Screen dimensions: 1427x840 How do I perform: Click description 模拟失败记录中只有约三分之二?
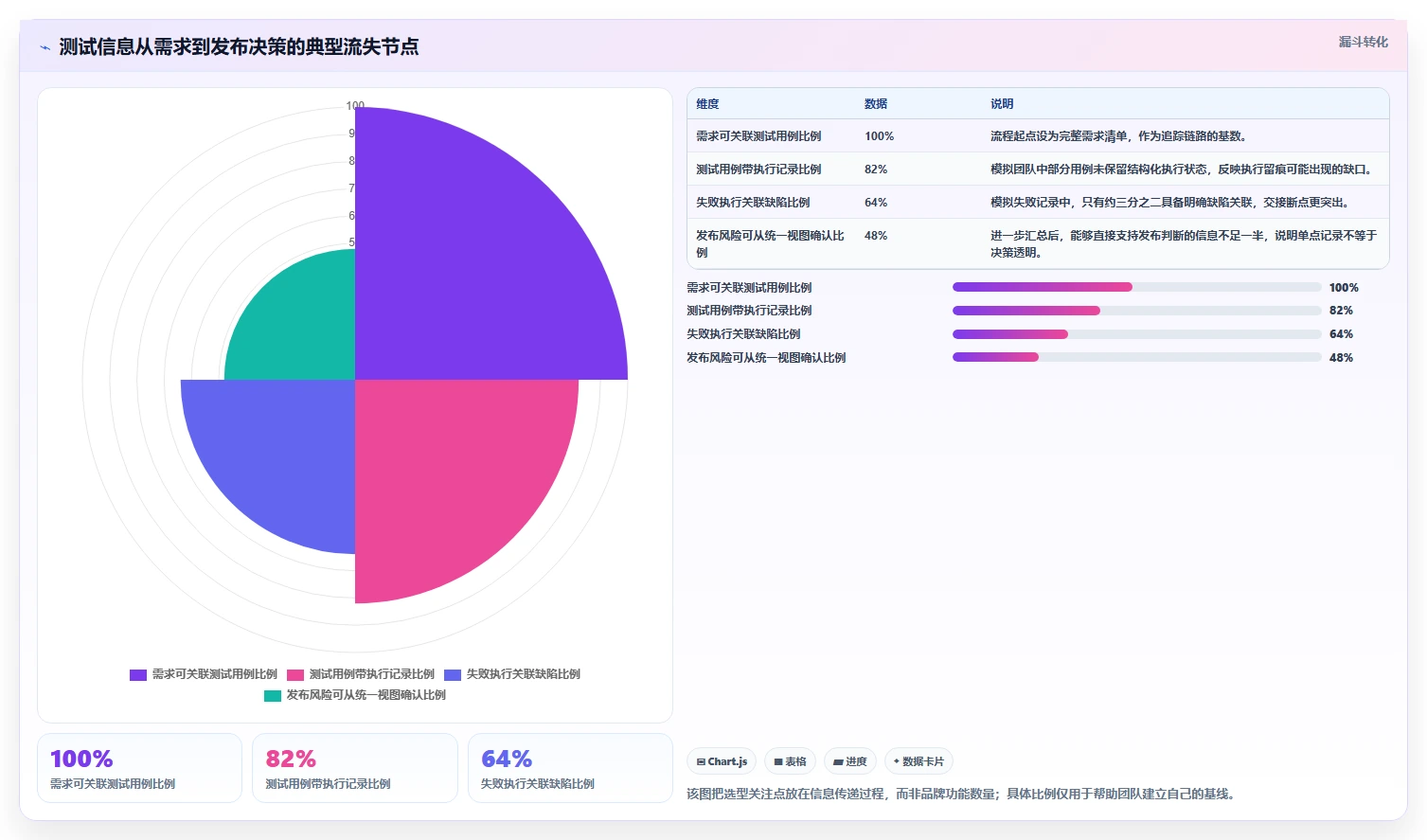pyautogui.click(x=1172, y=203)
